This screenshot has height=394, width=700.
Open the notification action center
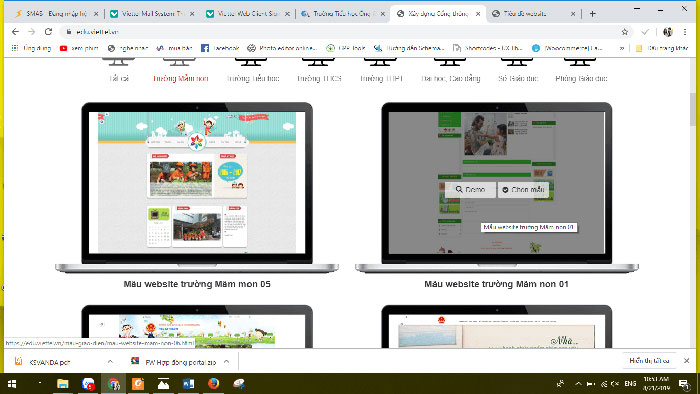(684, 384)
